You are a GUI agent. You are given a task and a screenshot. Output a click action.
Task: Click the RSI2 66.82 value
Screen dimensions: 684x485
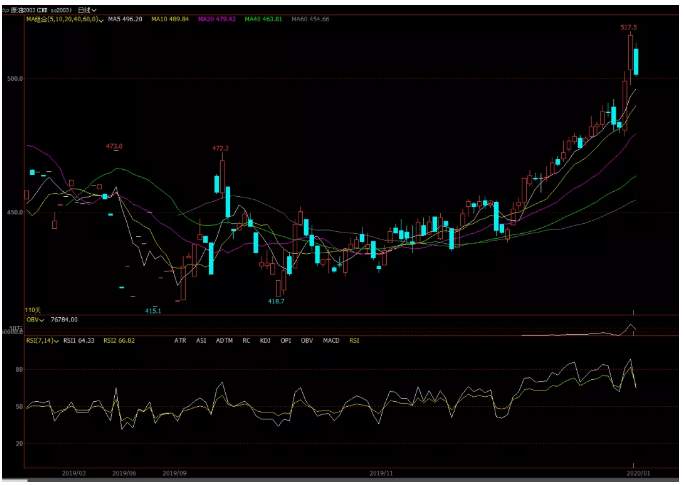pos(119,340)
